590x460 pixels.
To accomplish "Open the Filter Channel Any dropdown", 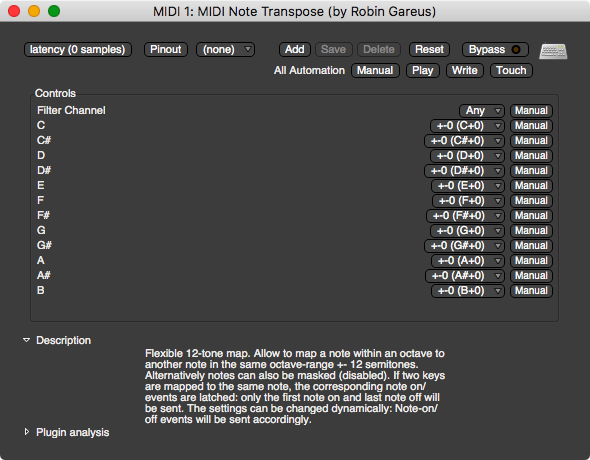I will pos(482,111).
